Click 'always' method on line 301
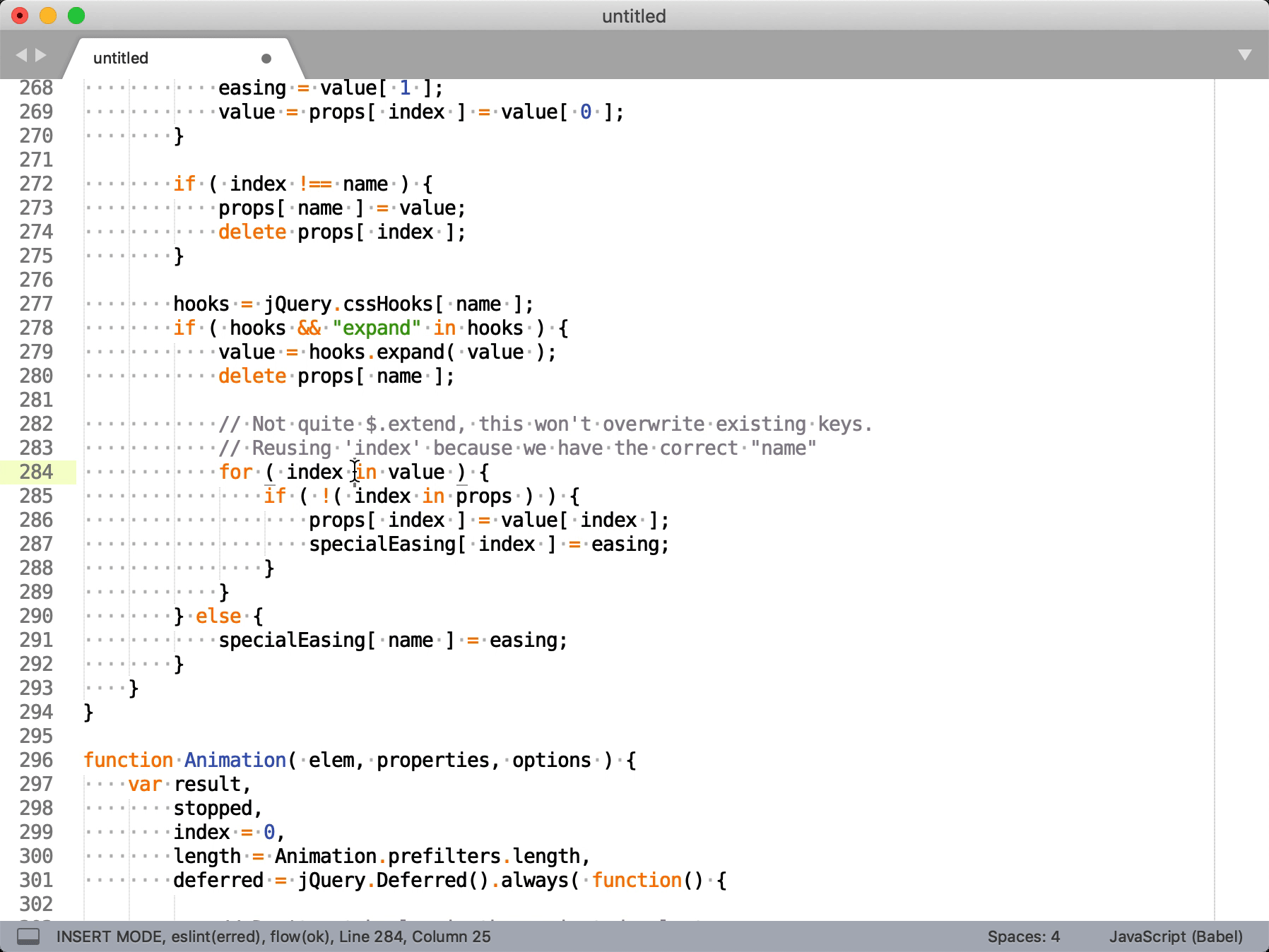 pyautogui.click(x=535, y=881)
